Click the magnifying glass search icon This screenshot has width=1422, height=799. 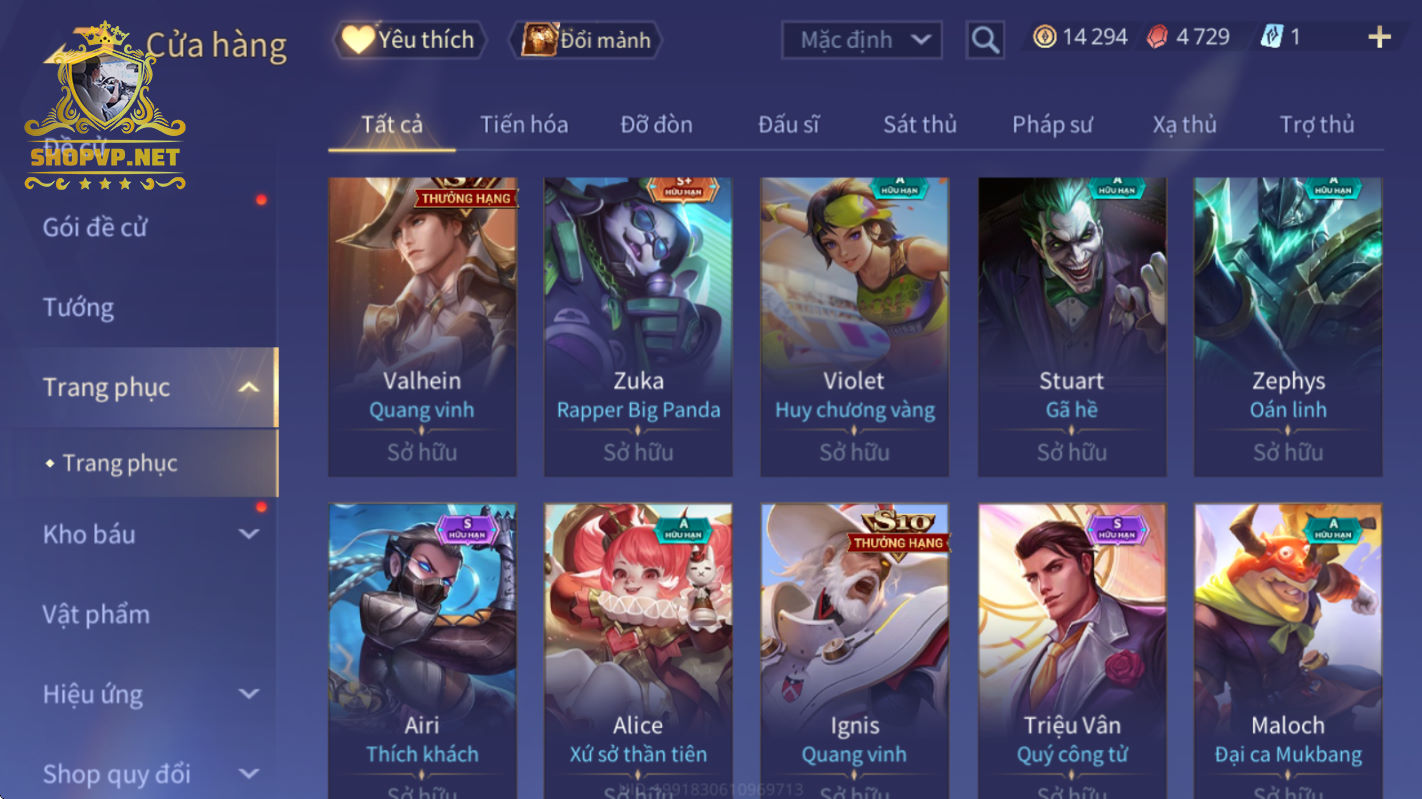tap(985, 40)
